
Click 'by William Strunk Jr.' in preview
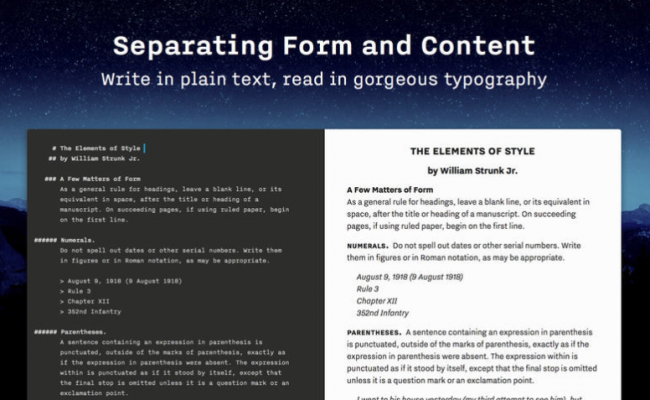(473, 170)
